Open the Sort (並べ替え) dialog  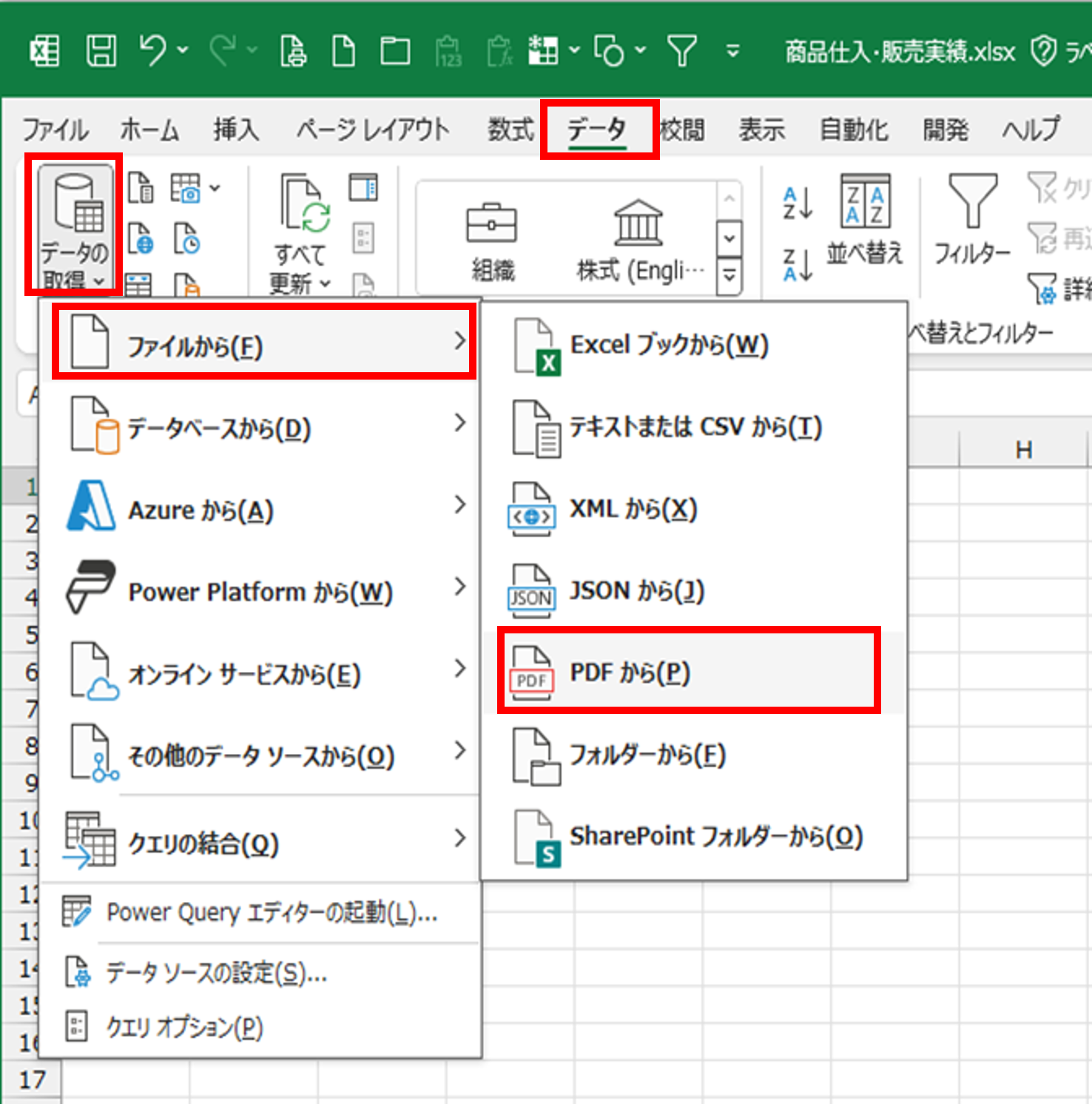coord(865,221)
